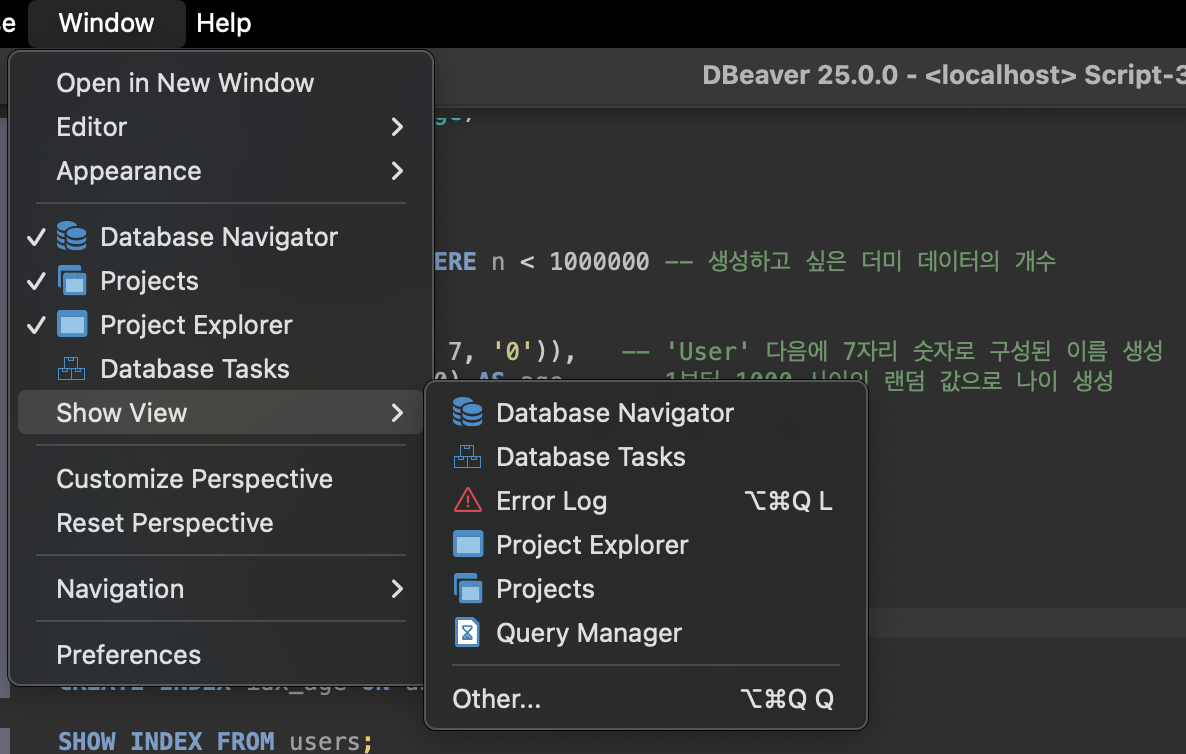The width and height of the screenshot is (1186, 754).
Task: Expand the Appearance submenu arrow
Action: coord(397,171)
